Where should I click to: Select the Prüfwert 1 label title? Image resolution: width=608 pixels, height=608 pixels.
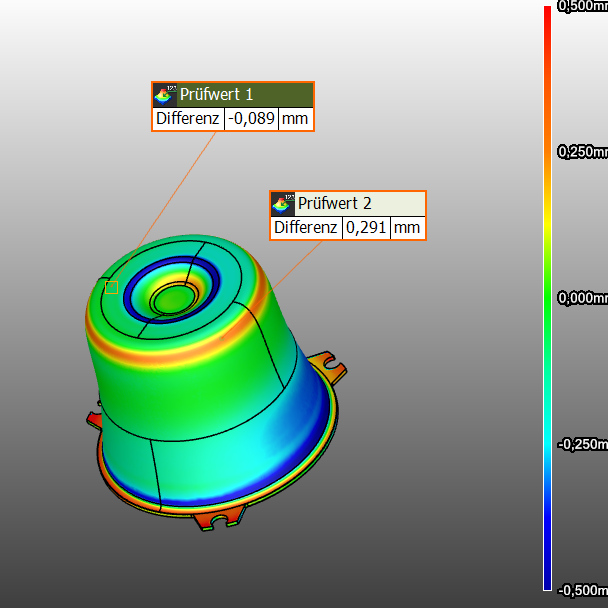click(216, 95)
